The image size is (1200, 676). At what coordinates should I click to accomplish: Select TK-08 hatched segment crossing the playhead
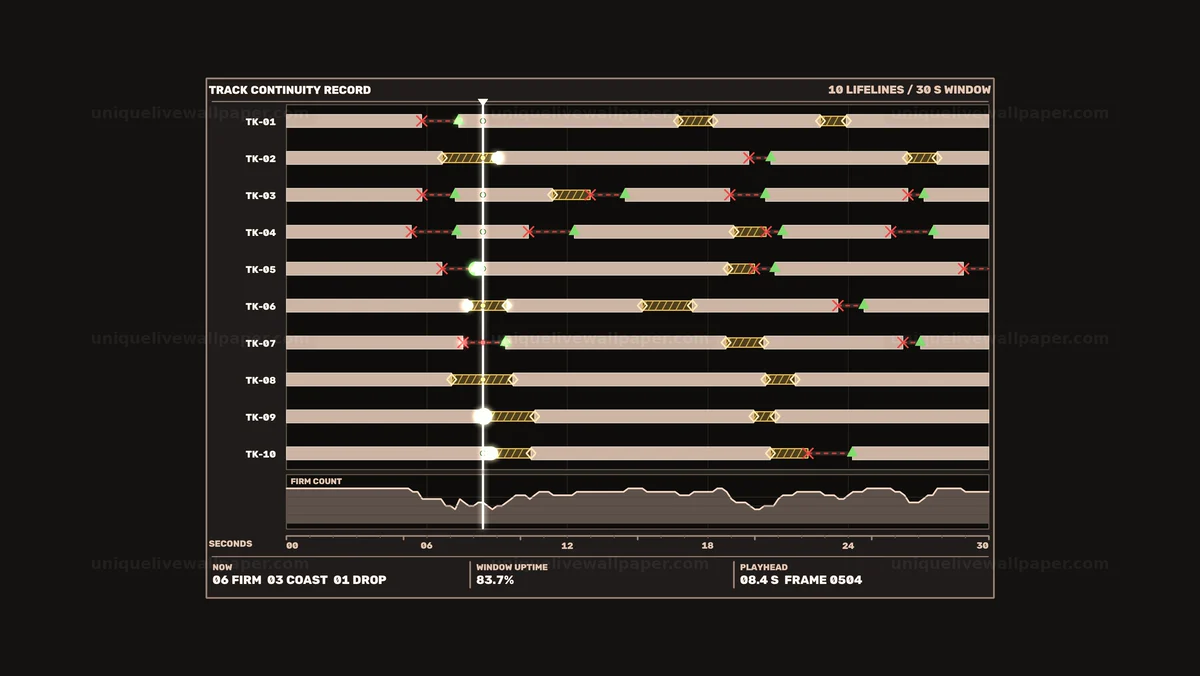click(482, 380)
